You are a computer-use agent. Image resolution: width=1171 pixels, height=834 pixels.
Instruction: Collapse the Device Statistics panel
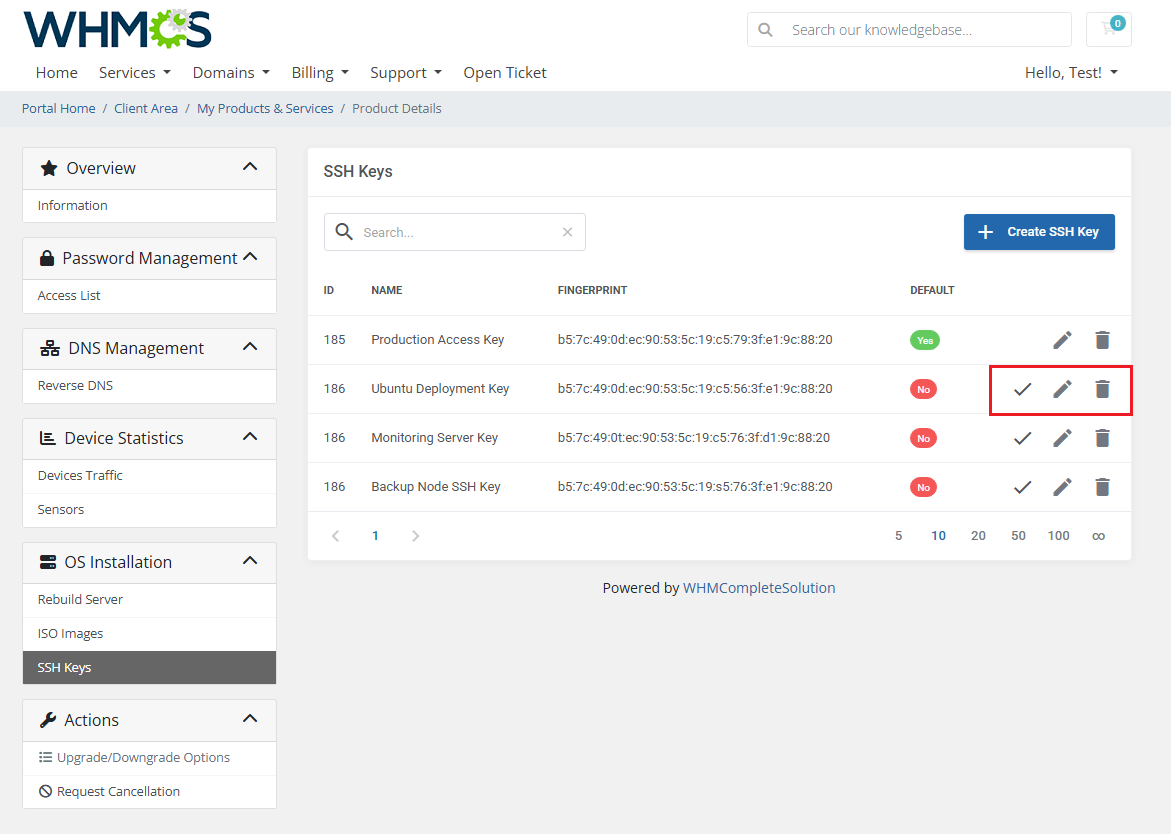(250, 437)
